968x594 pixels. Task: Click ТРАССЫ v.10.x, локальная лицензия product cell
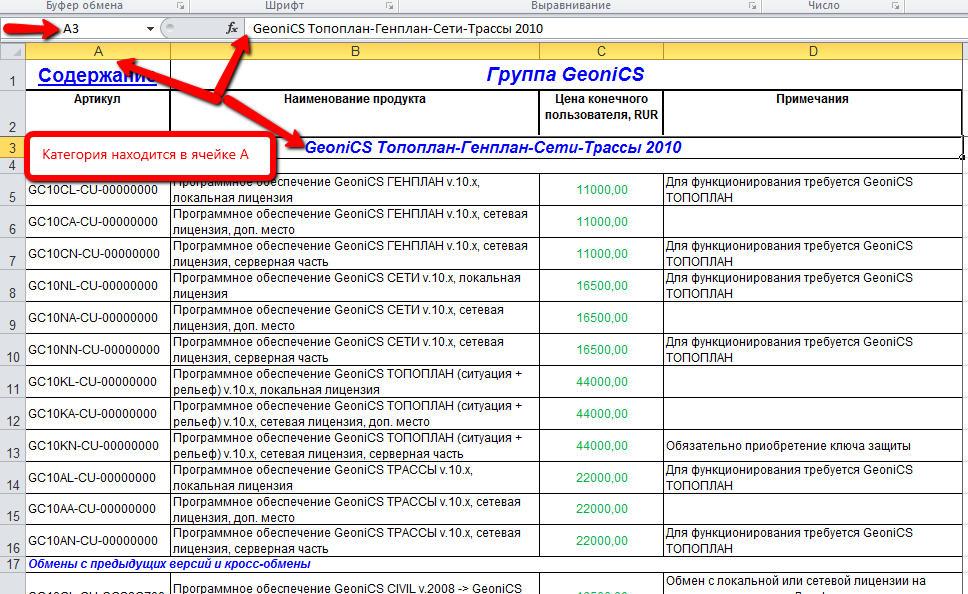[x=355, y=478]
